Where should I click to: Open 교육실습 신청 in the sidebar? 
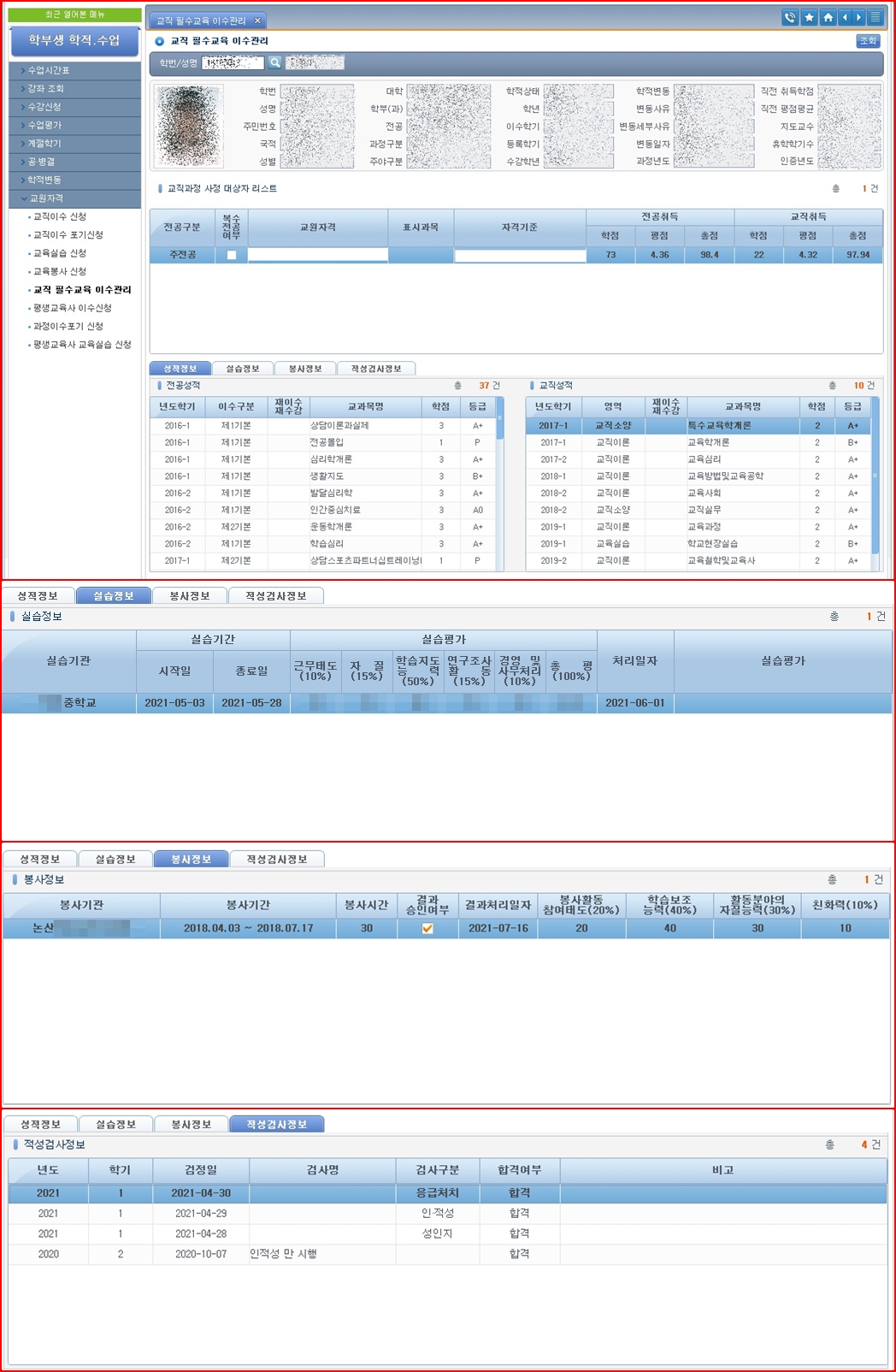(x=60, y=253)
